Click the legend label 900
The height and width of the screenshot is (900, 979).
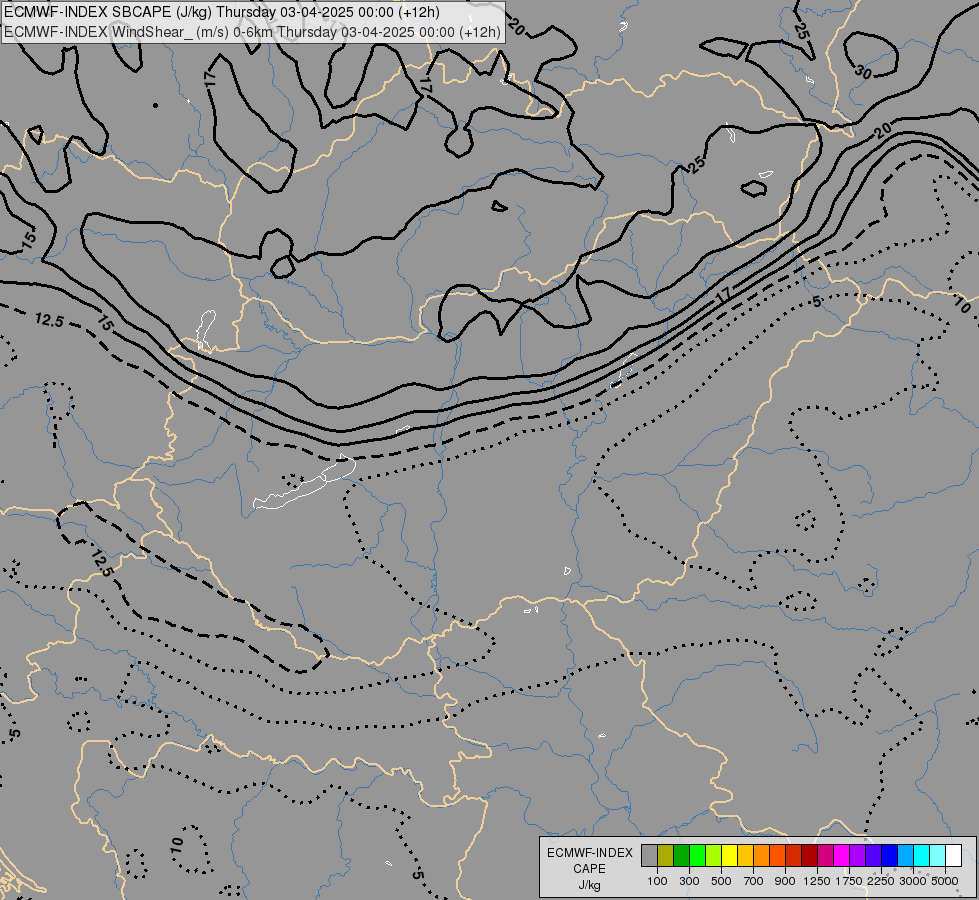coord(785,881)
